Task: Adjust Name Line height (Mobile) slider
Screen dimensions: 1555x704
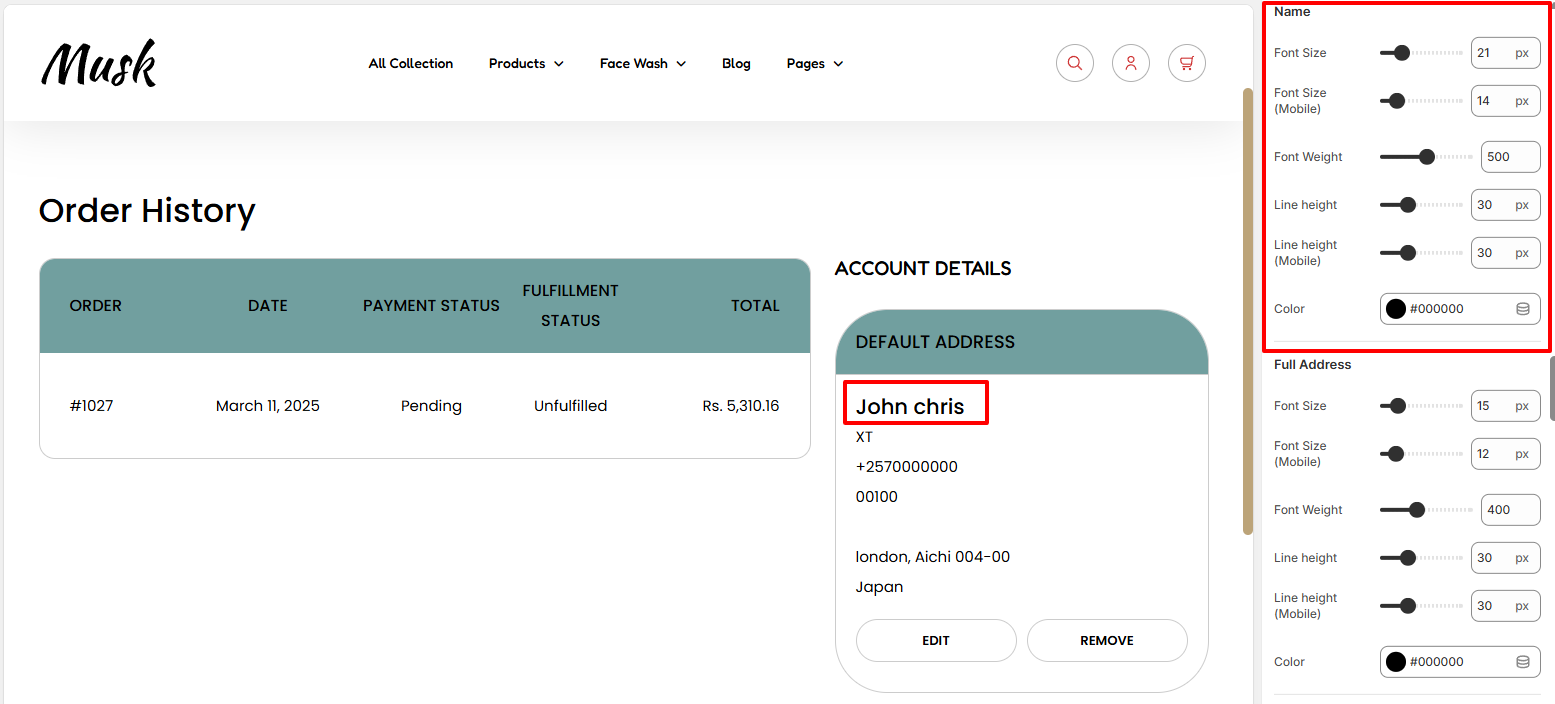Action: click(1421, 253)
